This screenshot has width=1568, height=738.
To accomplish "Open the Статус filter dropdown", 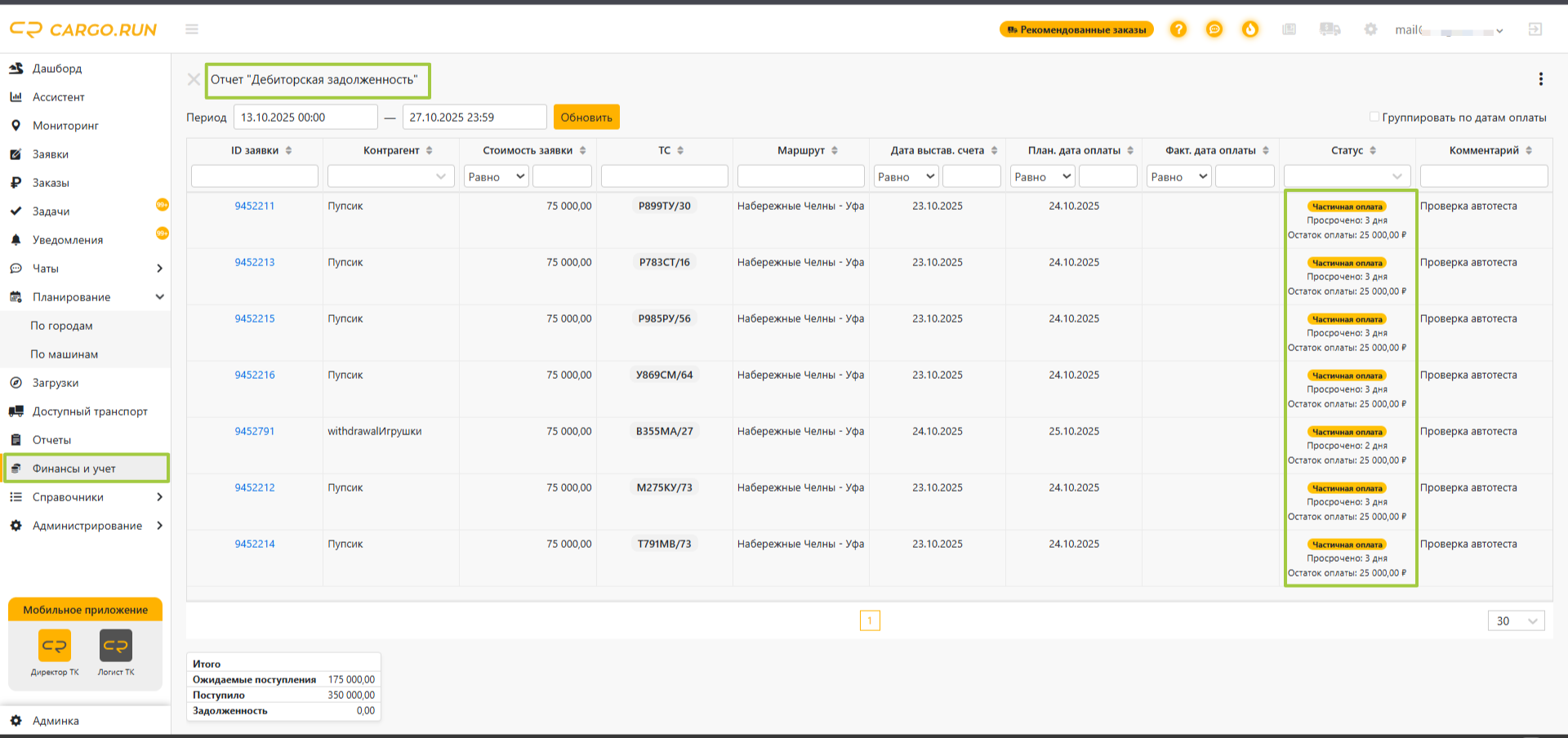I will [1347, 176].
